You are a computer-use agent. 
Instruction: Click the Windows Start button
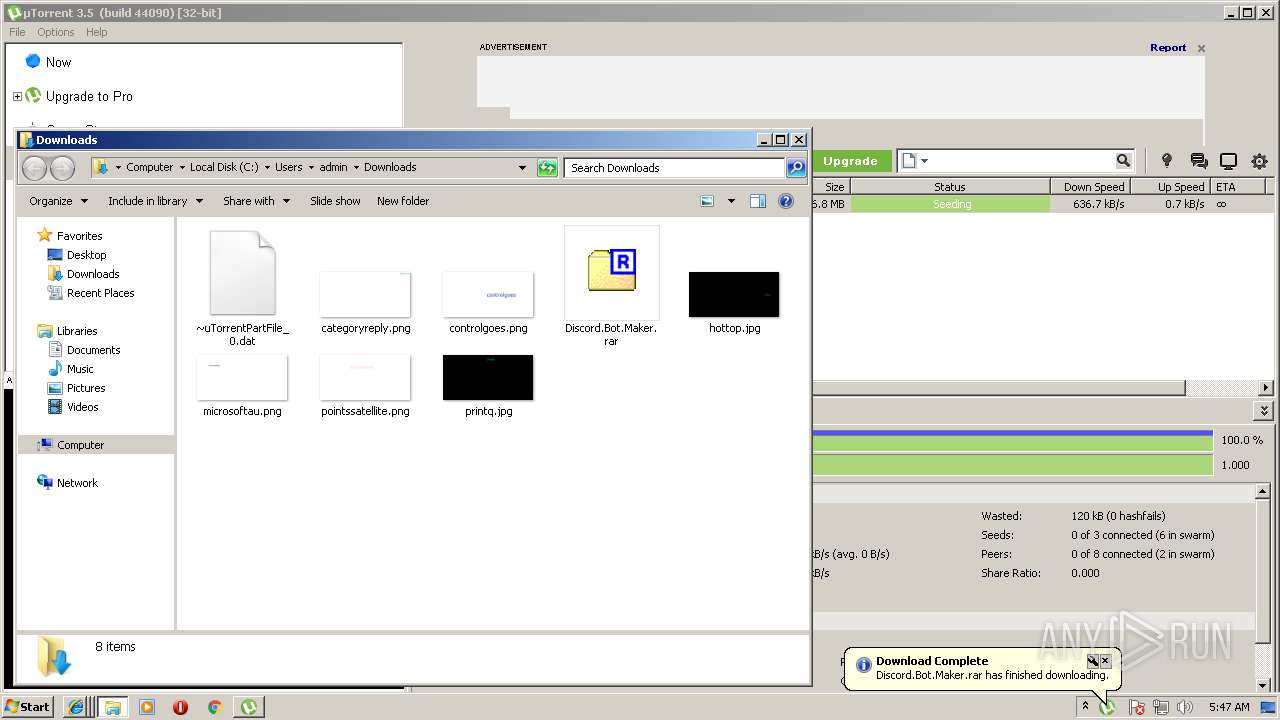point(29,707)
